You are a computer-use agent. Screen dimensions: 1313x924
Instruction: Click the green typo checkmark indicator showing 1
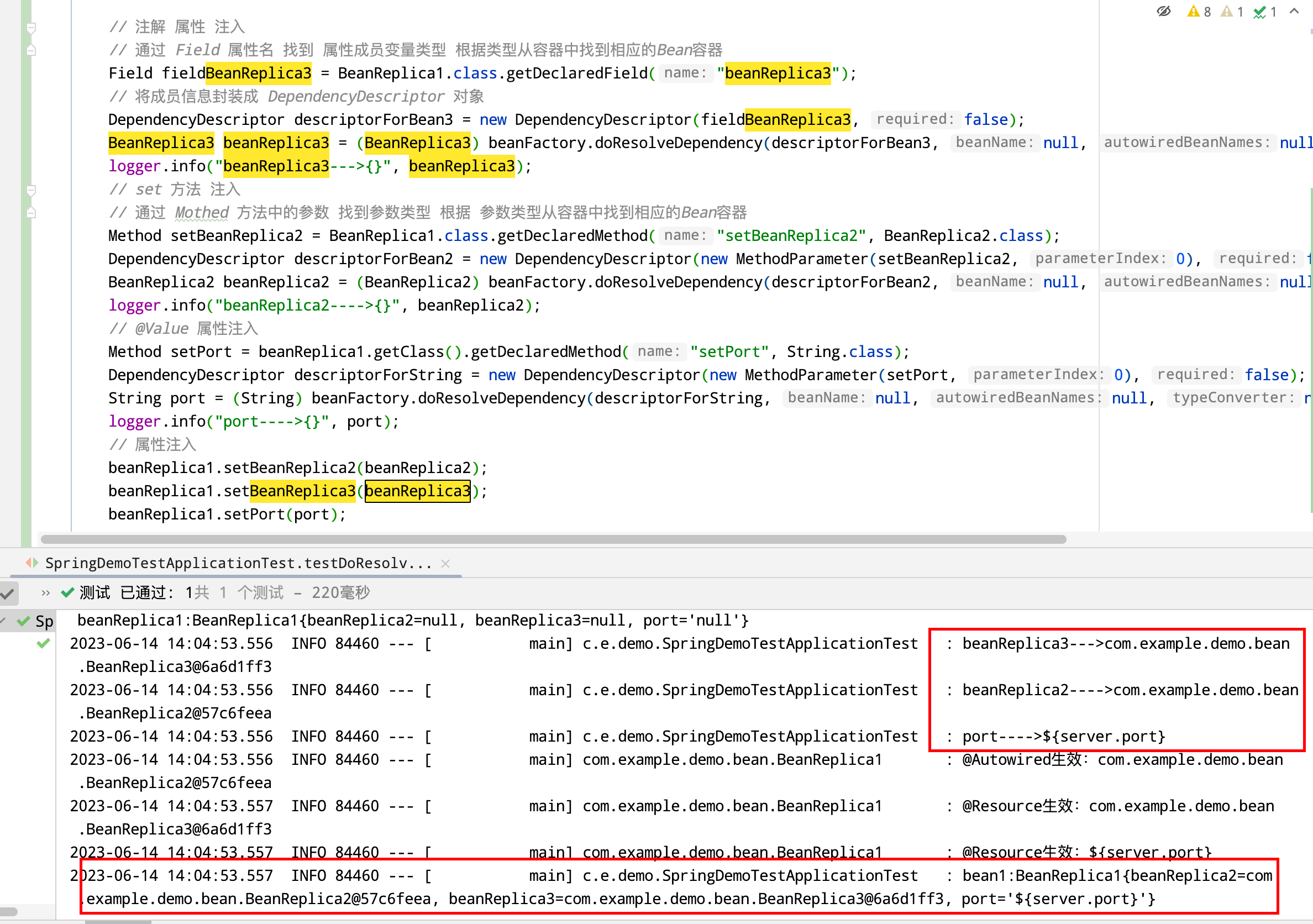pyautogui.click(x=1265, y=12)
